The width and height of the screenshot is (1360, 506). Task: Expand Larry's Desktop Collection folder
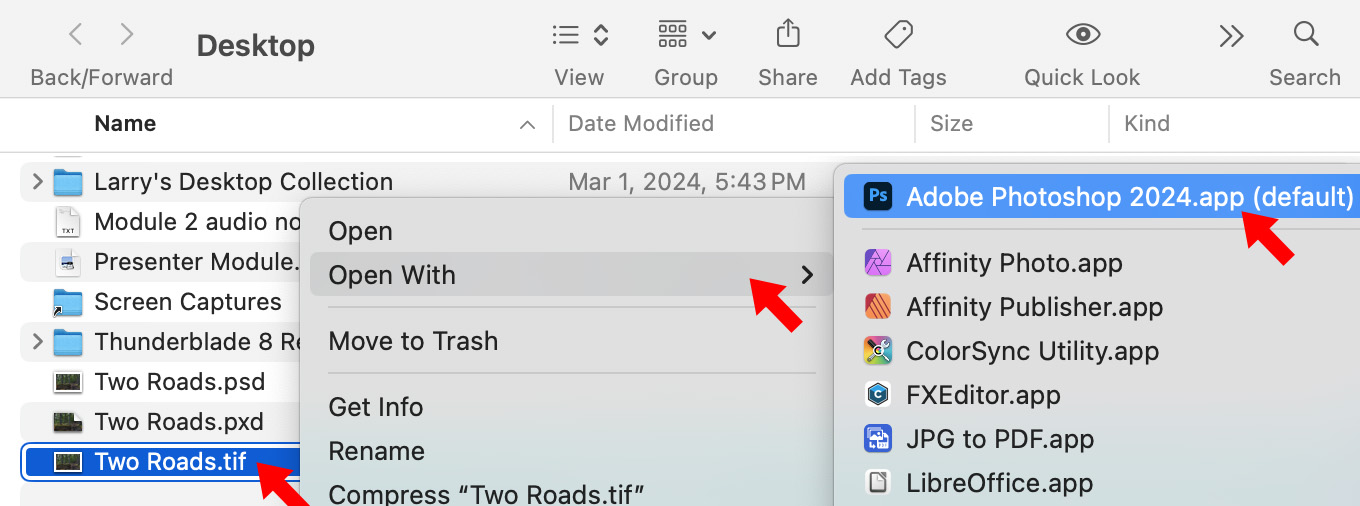tap(37, 182)
